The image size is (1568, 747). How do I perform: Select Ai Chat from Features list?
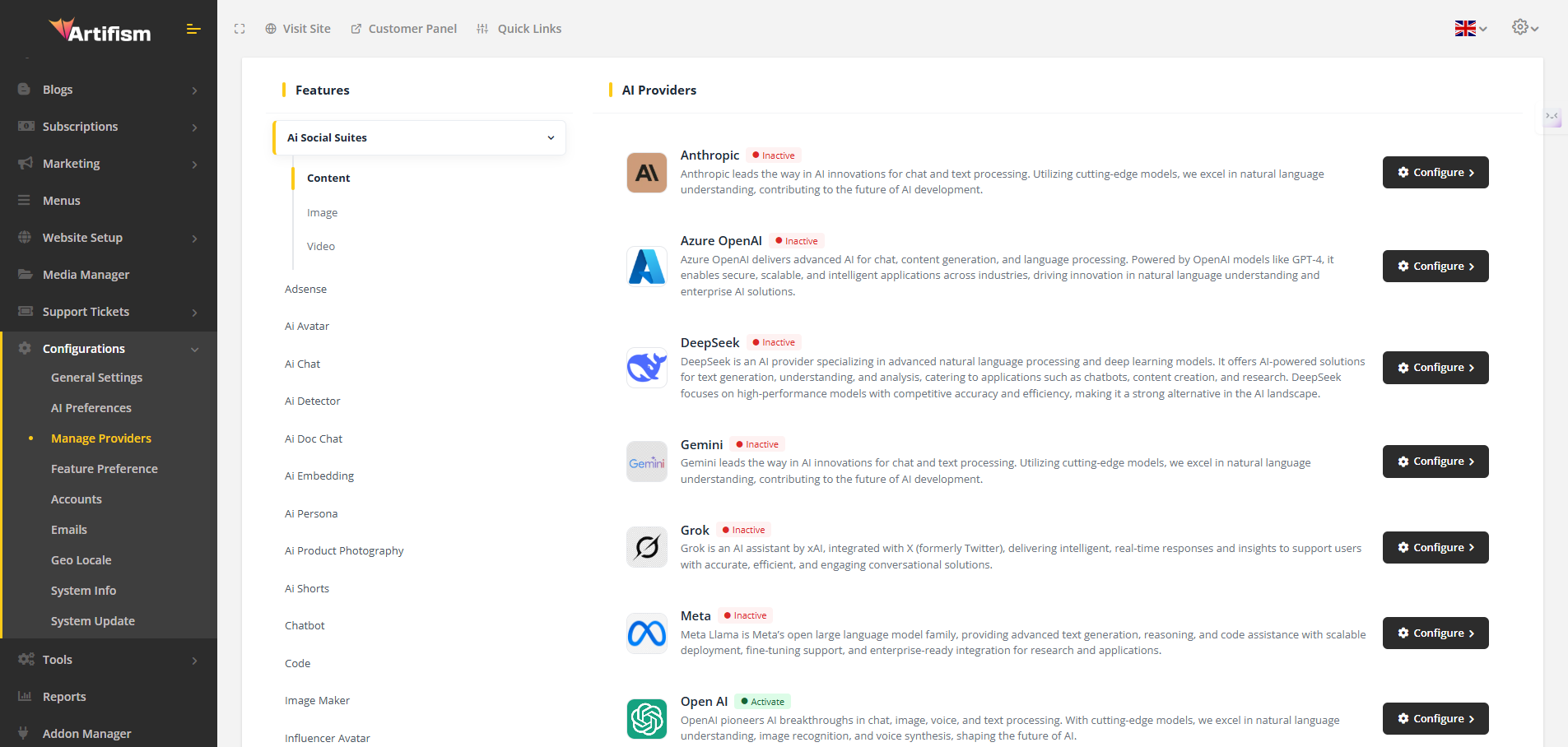(302, 364)
